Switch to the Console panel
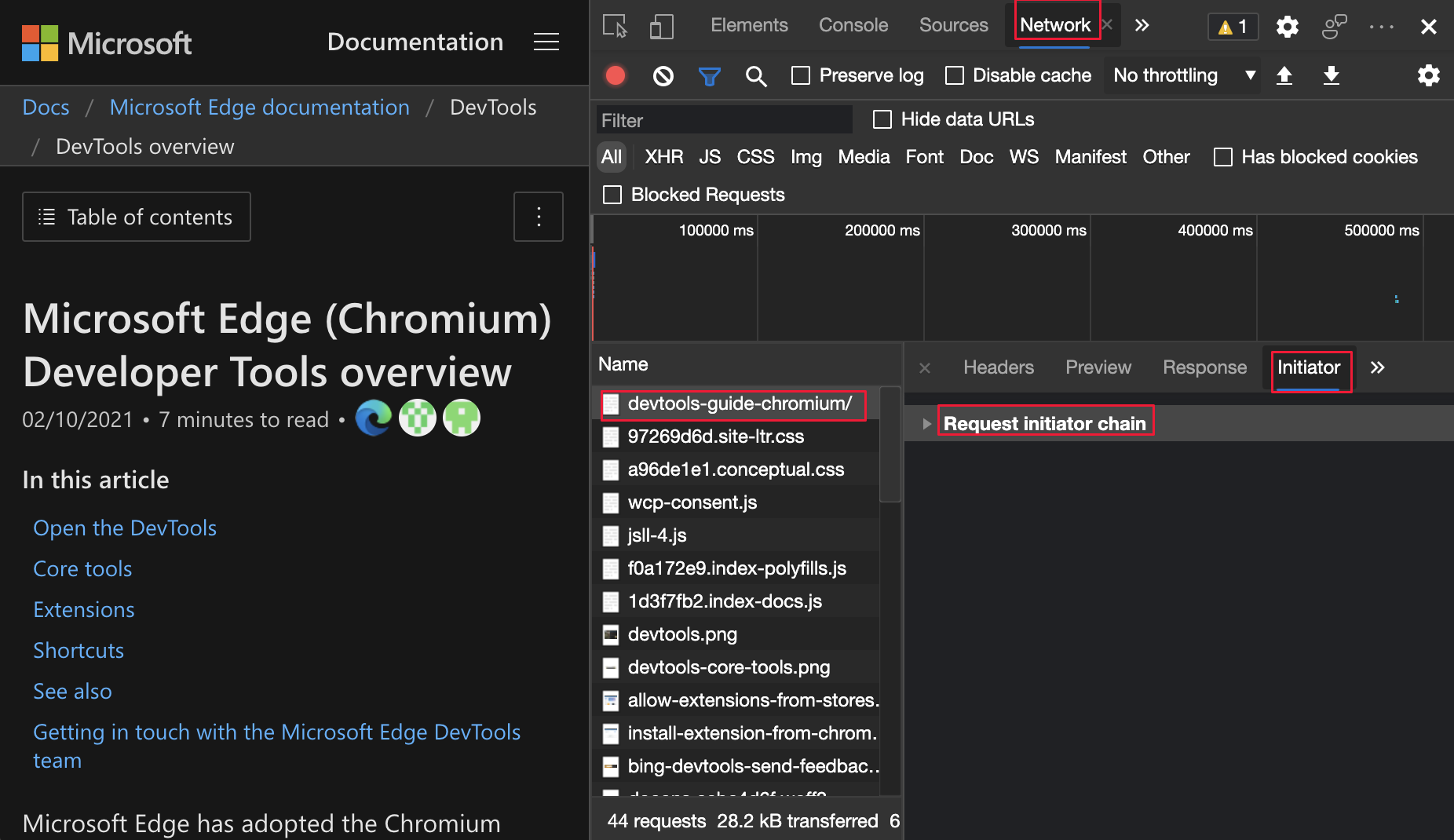The height and width of the screenshot is (840, 1454). (x=853, y=24)
